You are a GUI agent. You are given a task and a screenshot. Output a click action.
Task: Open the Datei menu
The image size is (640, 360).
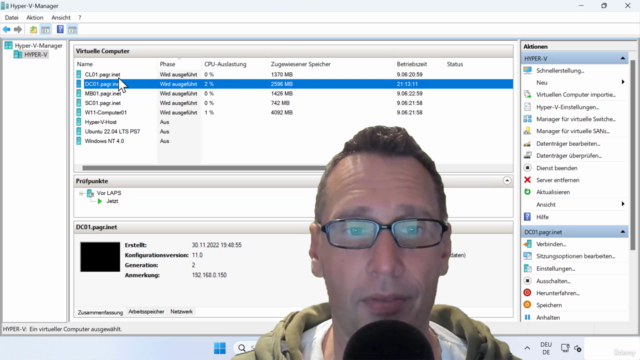(x=11, y=18)
